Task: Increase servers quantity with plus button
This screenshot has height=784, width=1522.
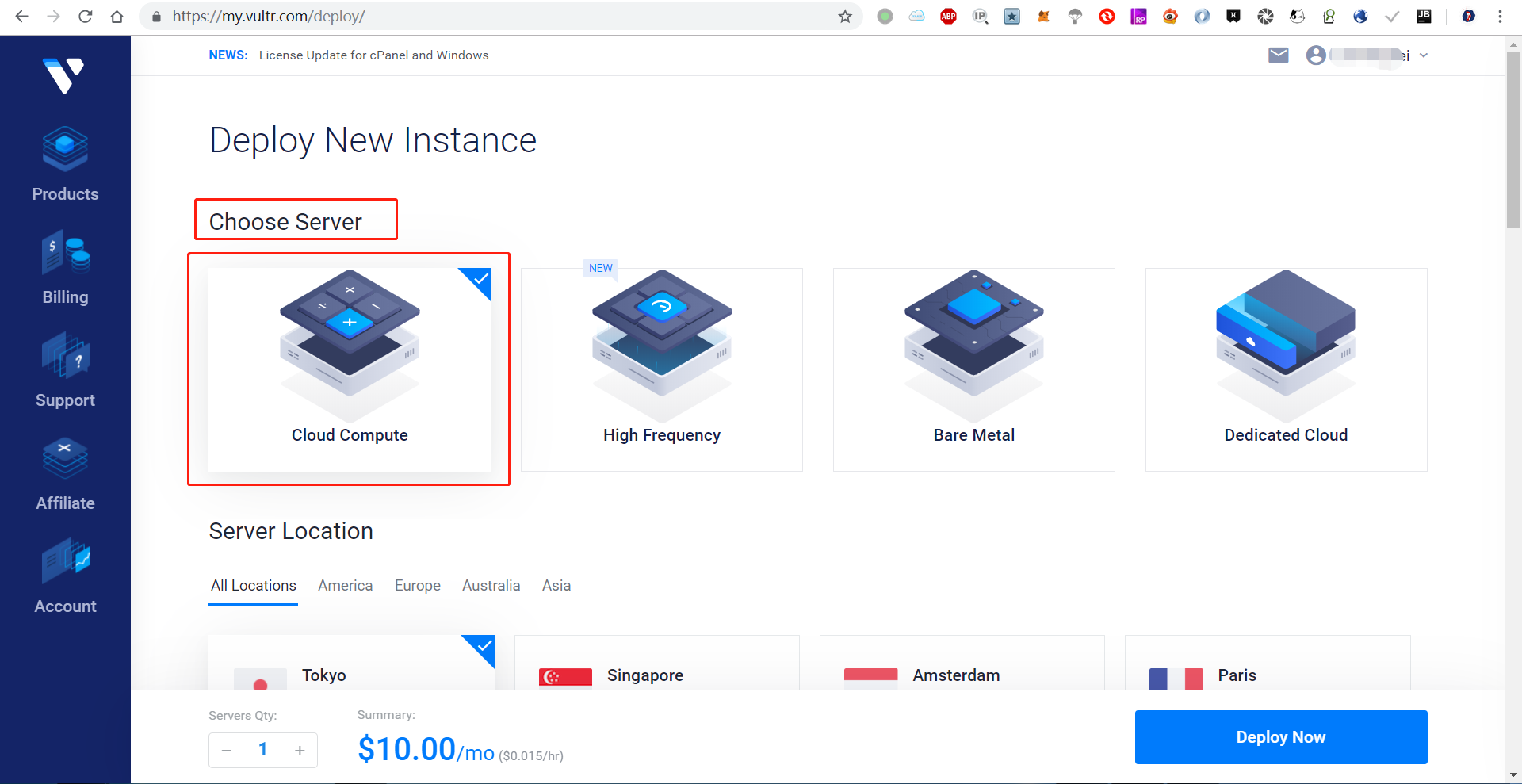Action: (300, 750)
